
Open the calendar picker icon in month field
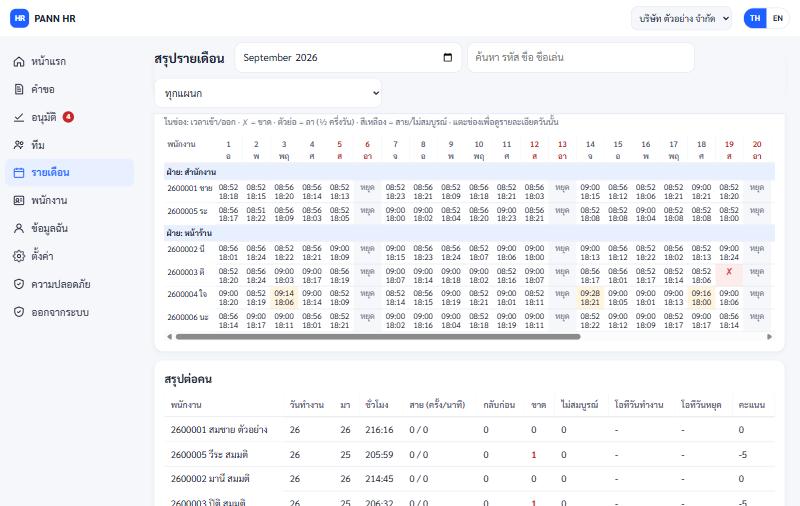[447, 58]
